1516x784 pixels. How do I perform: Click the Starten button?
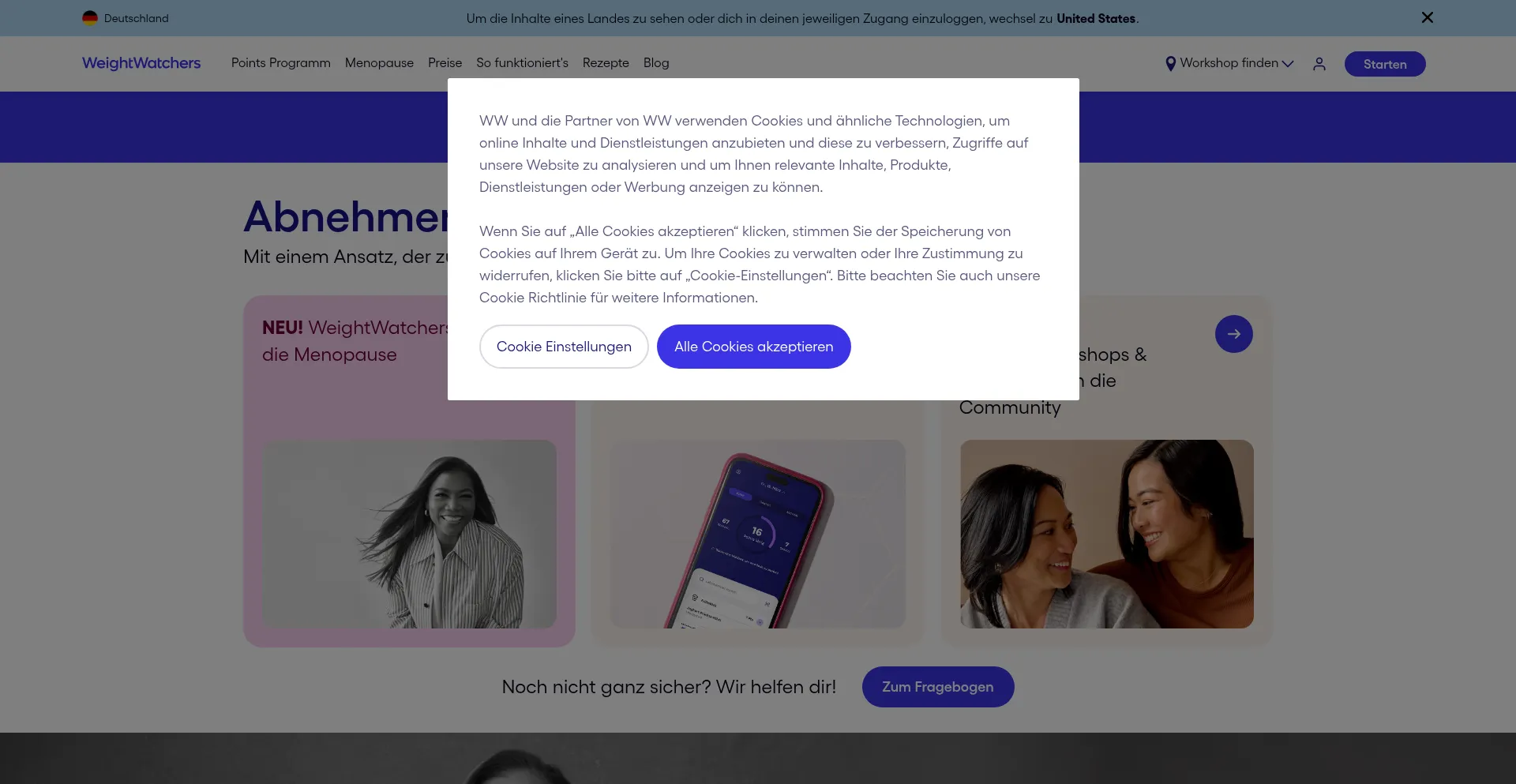pos(1385,64)
